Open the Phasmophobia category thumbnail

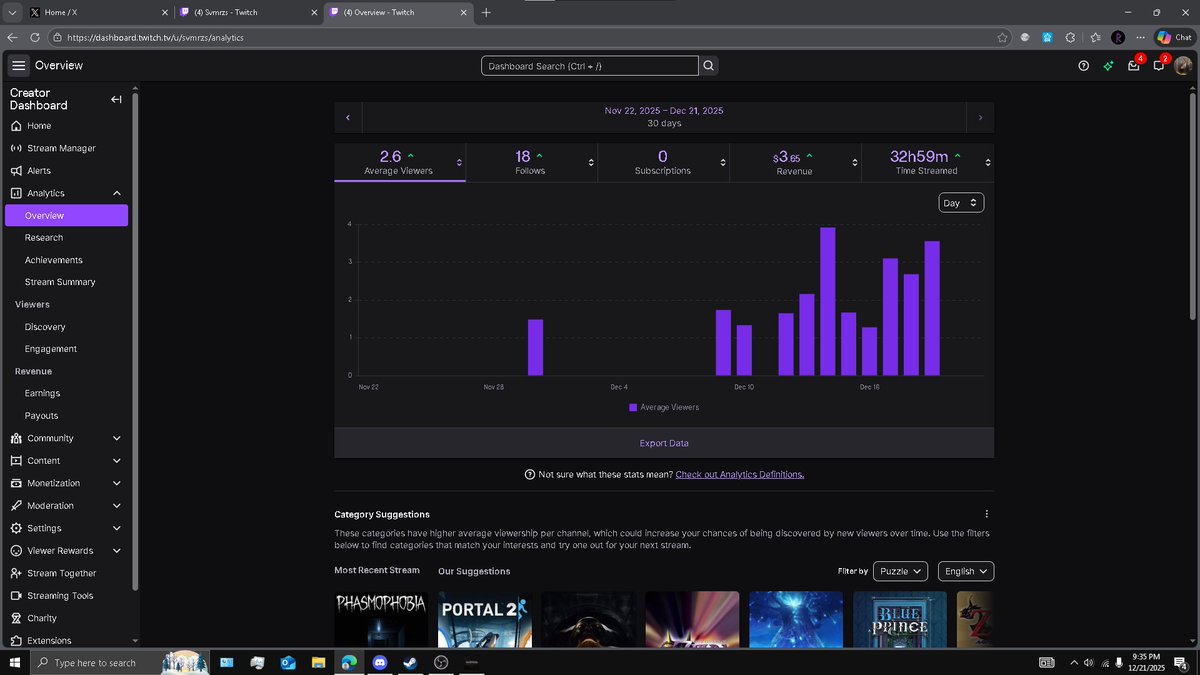pos(381,620)
